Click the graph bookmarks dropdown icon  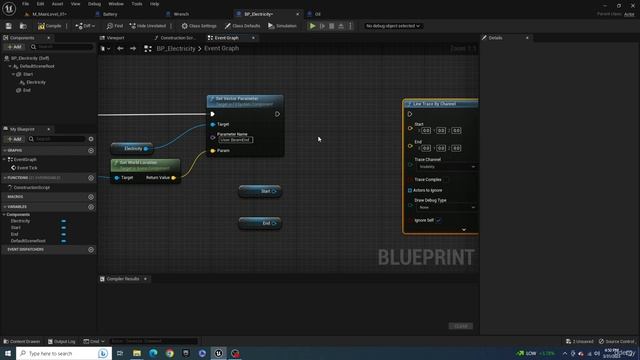tap(105, 49)
